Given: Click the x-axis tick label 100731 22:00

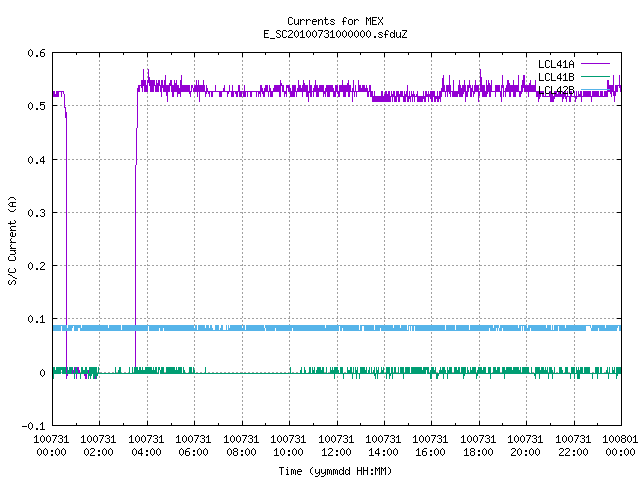Looking at the screenshot, I should [x=573, y=446].
